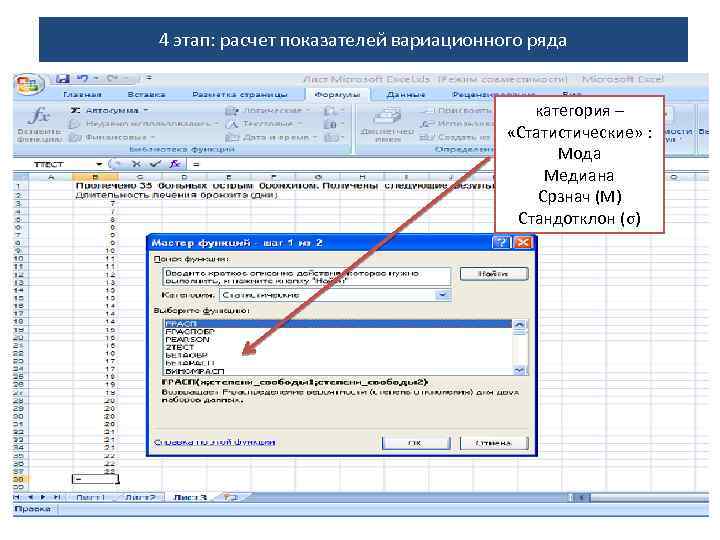
Task: Select БЕТАОБР in the function list
Action: pos(338,355)
